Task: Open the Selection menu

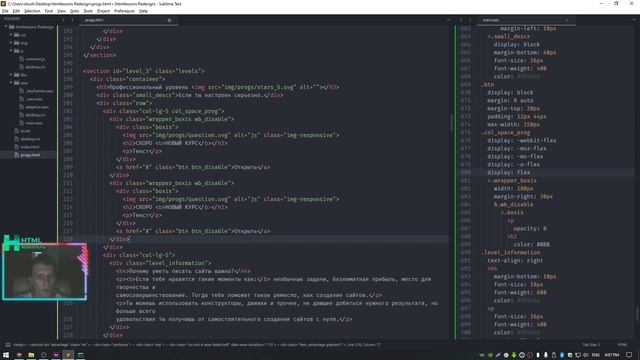Action: 32,11
